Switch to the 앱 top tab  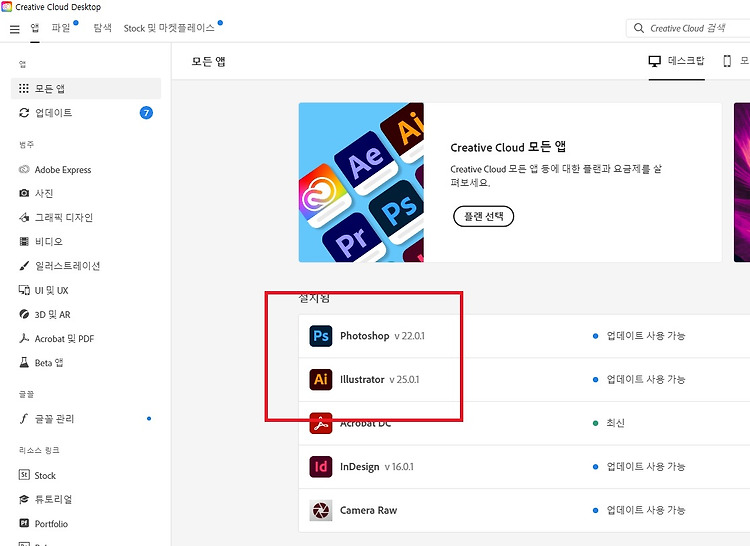[35, 28]
